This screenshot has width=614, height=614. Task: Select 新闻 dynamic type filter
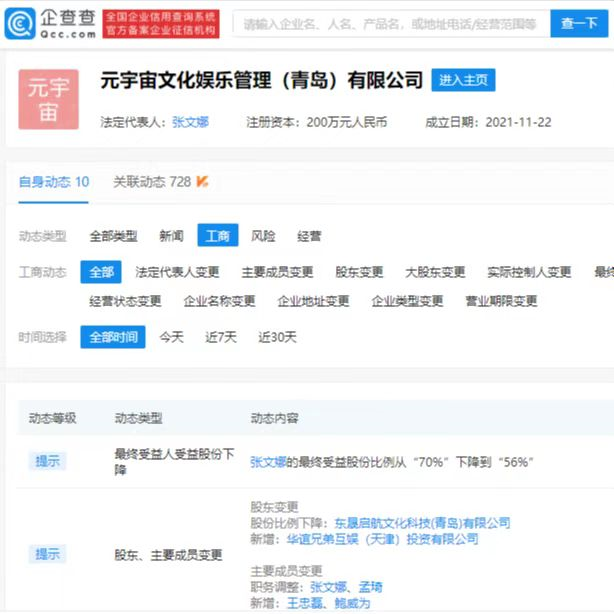171,236
